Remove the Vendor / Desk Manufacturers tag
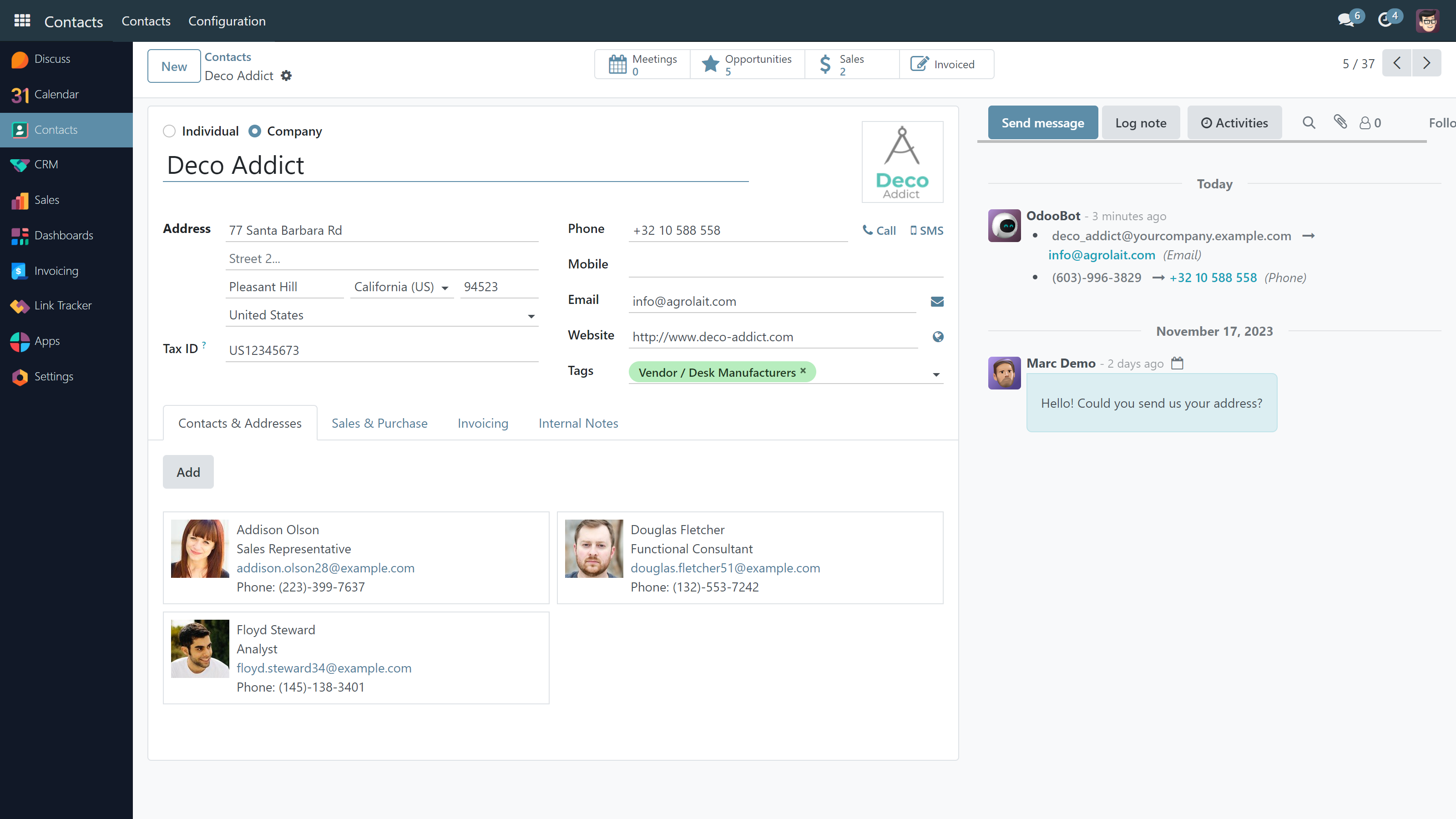1456x819 pixels. [803, 371]
